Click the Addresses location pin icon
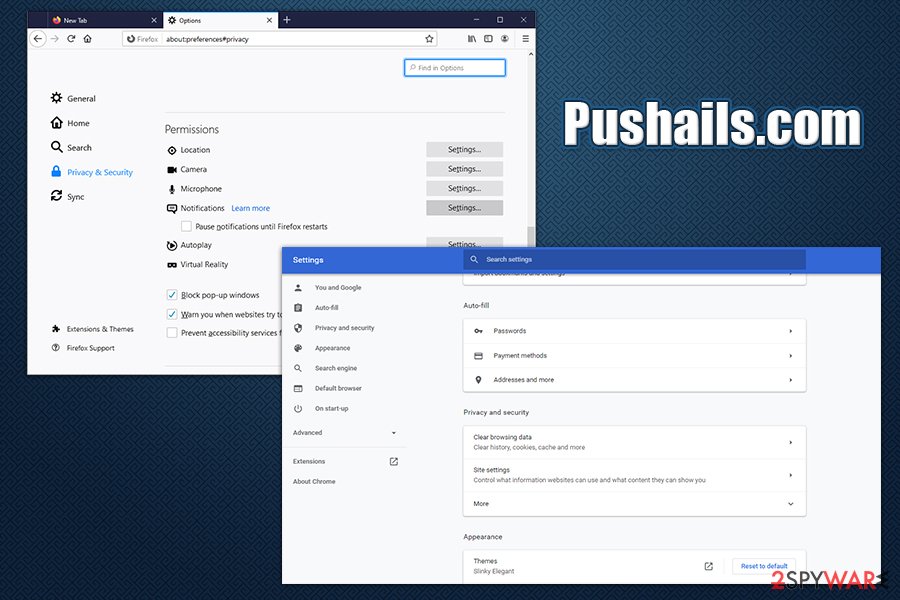Image resolution: width=900 pixels, height=600 pixels. (x=478, y=380)
